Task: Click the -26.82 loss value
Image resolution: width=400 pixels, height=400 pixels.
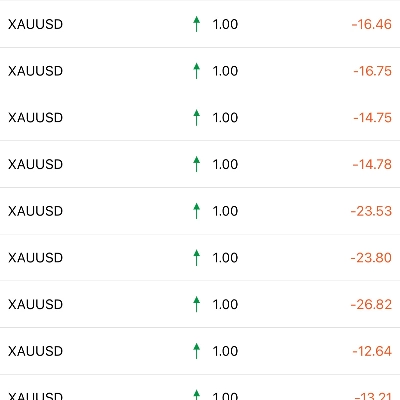Action: (x=371, y=304)
